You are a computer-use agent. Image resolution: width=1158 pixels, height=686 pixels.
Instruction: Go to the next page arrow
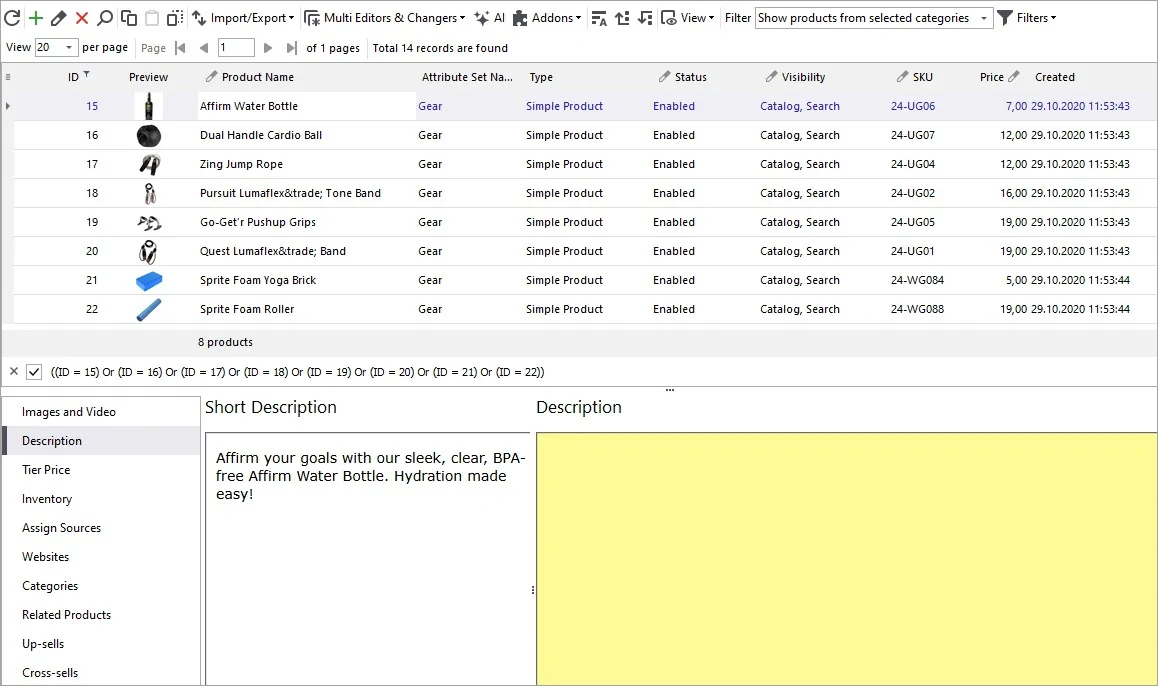(x=267, y=48)
